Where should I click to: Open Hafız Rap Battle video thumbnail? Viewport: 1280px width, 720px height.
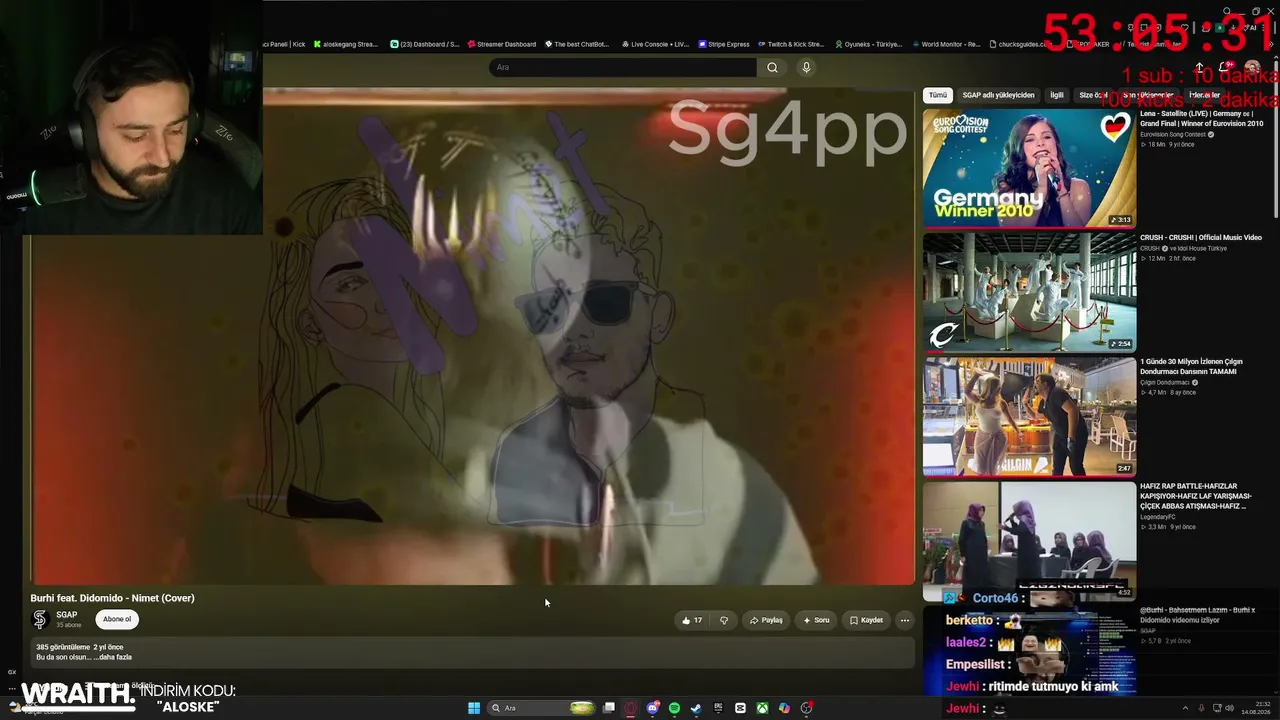point(1029,540)
